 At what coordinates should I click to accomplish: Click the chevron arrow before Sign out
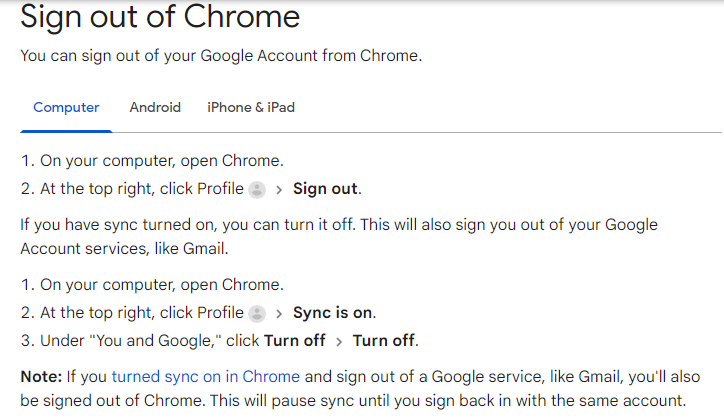click(279, 190)
